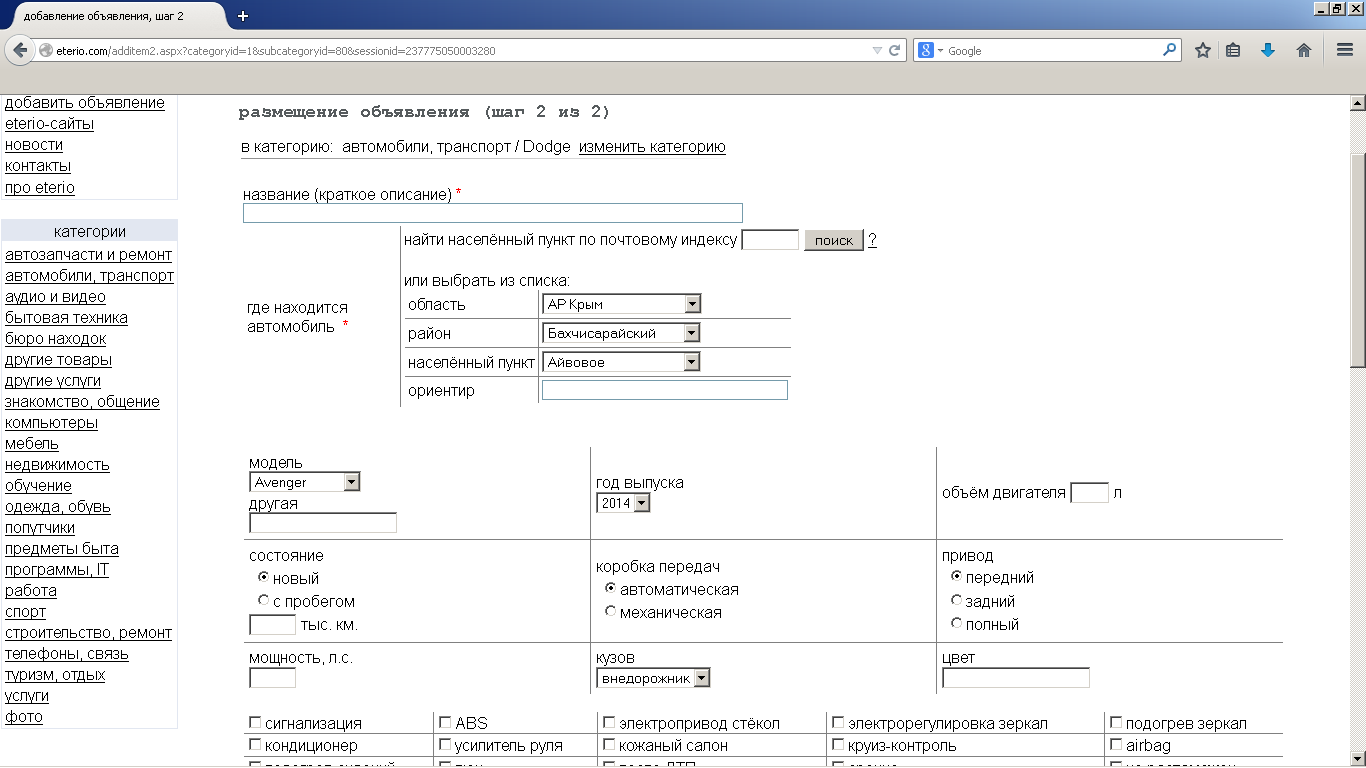1366x768 pixels.
Task: Select 'передний' drive radio button
Action: pyautogui.click(x=956, y=576)
